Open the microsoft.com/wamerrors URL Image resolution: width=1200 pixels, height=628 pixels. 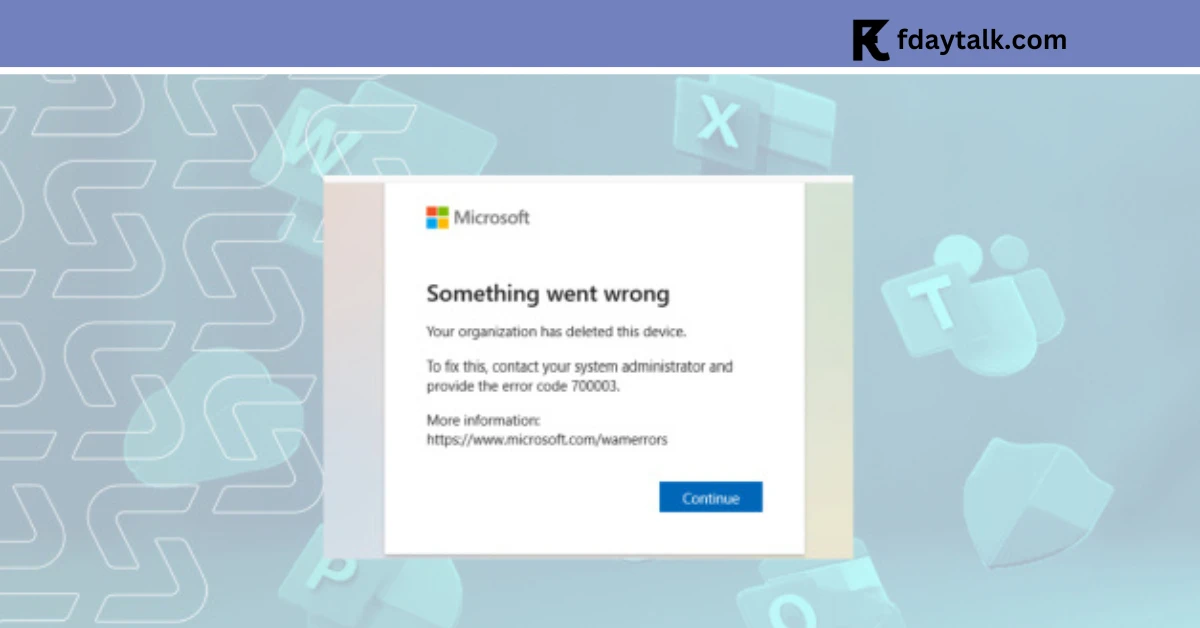(x=547, y=438)
